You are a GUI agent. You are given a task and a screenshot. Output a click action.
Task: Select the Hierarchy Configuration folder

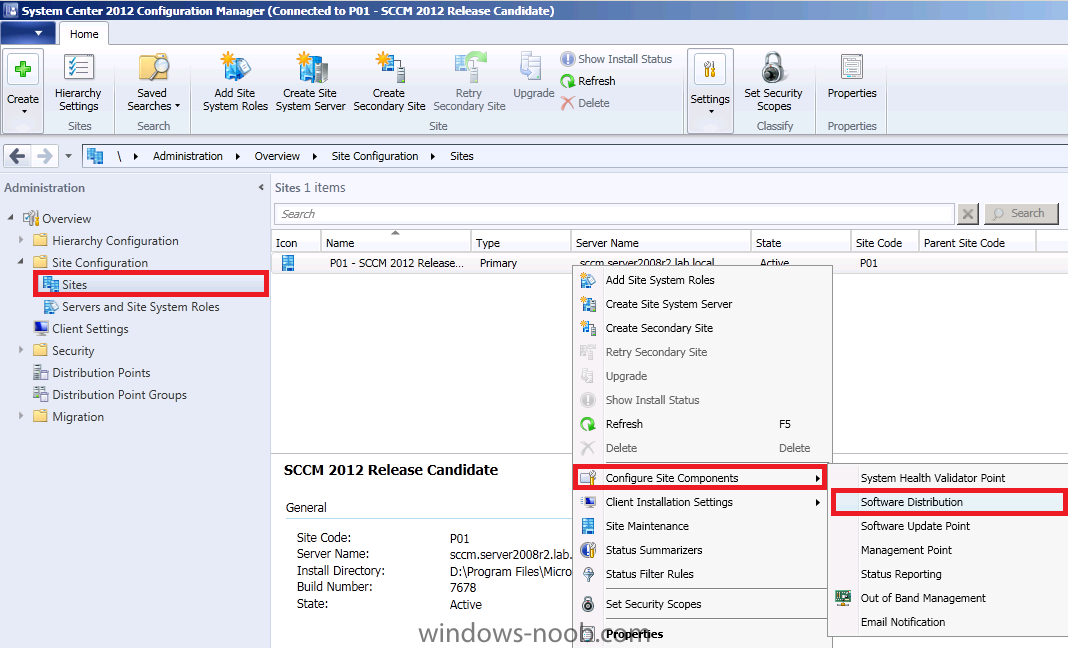[115, 241]
